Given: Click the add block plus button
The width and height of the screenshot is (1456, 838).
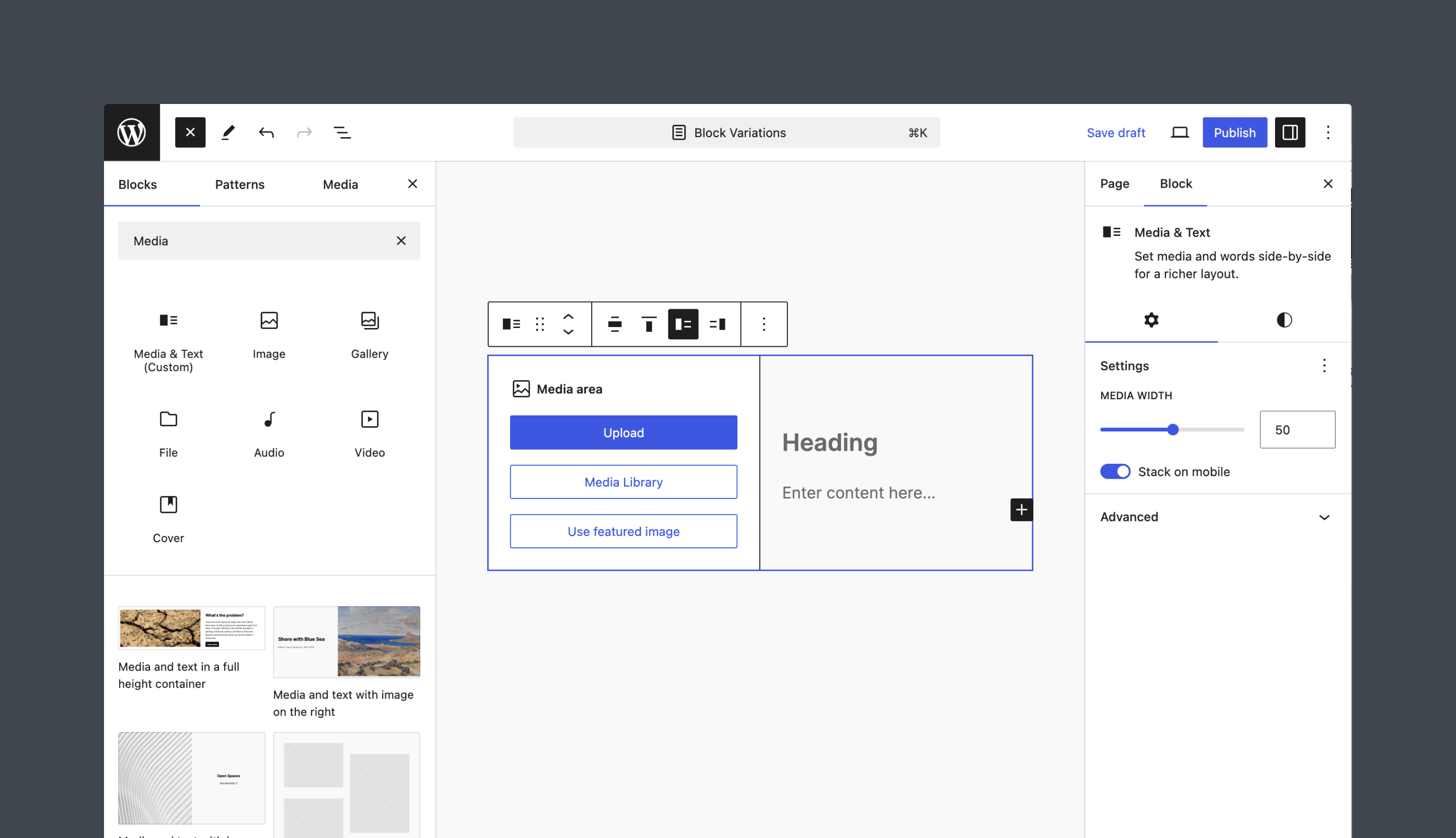Looking at the screenshot, I should coord(1021,510).
